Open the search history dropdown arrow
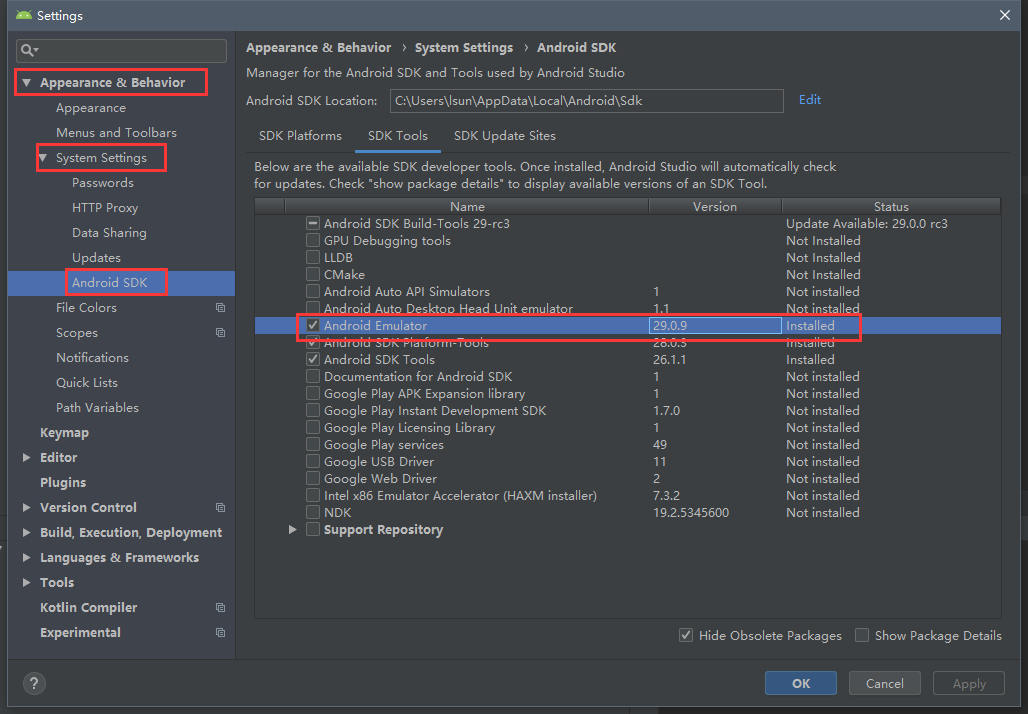Image resolution: width=1028 pixels, height=714 pixels. [36, 50]
